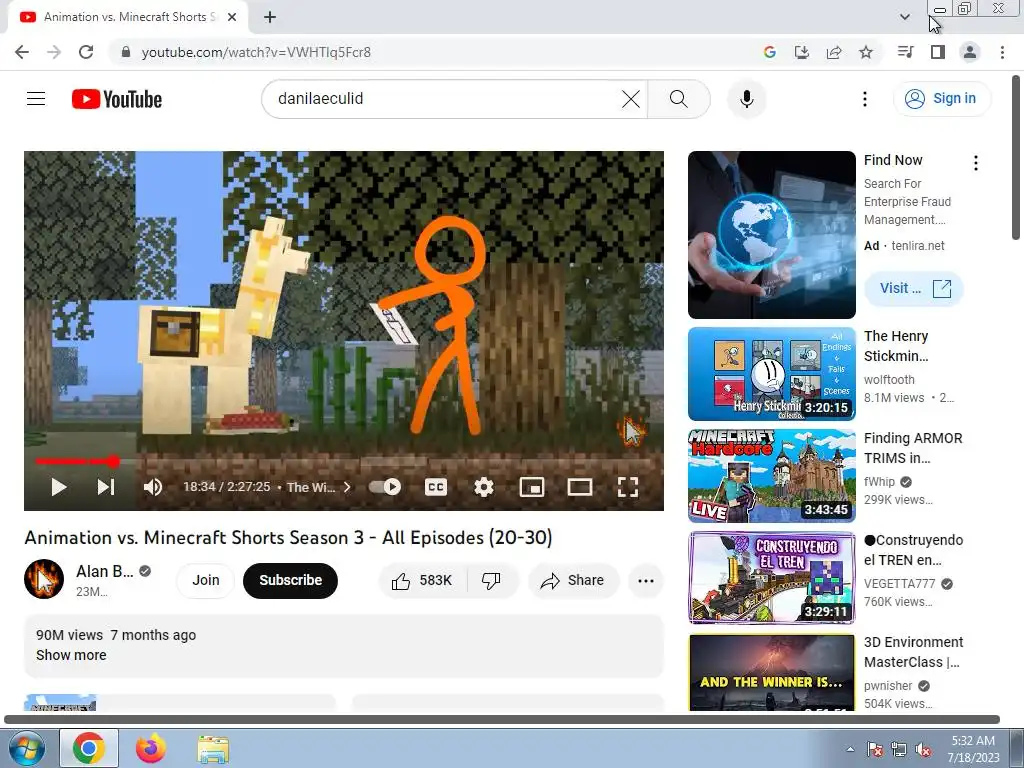Open The Henry Stickmin collection thumbnail

tap(772, 374)
